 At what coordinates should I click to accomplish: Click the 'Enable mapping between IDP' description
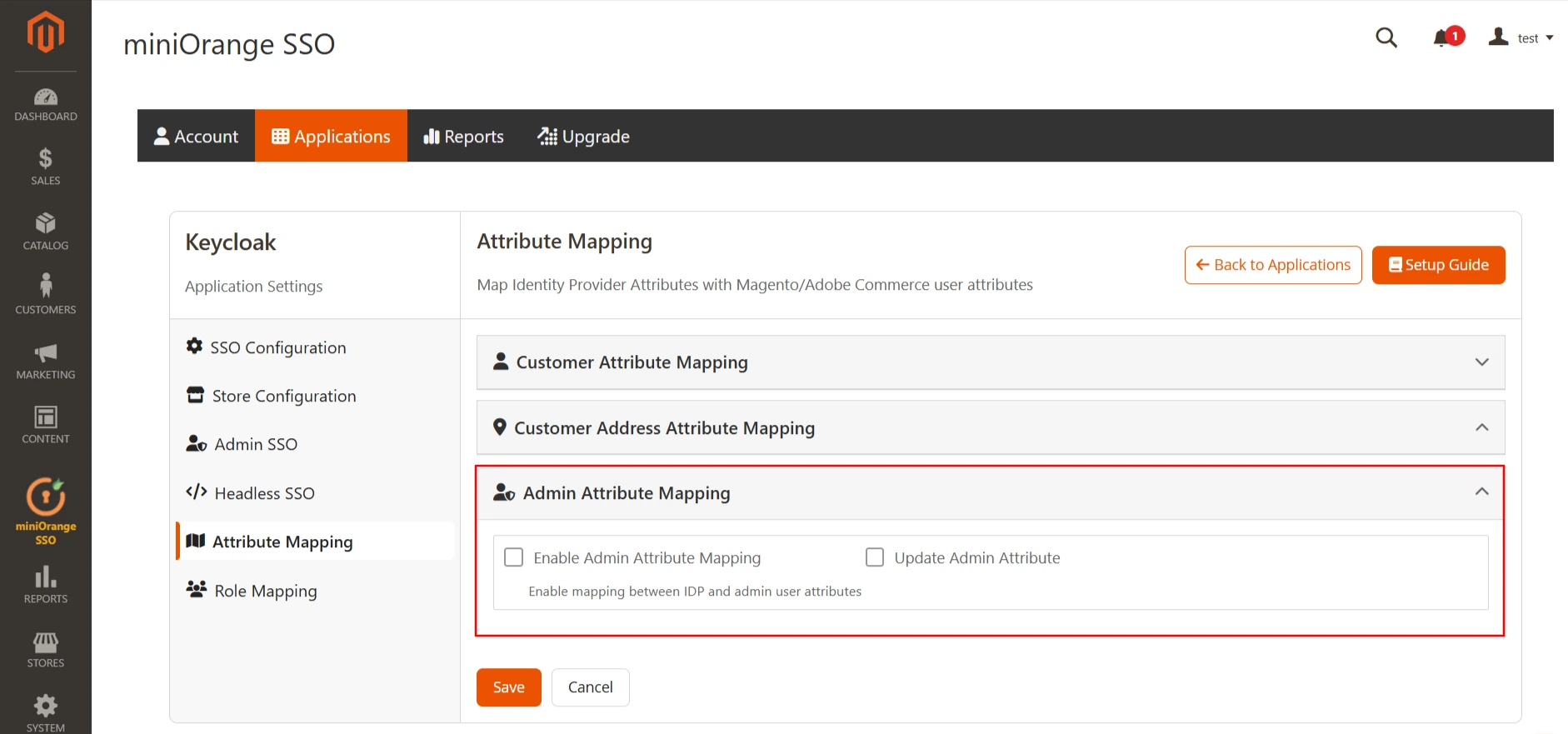click(695, 592)
